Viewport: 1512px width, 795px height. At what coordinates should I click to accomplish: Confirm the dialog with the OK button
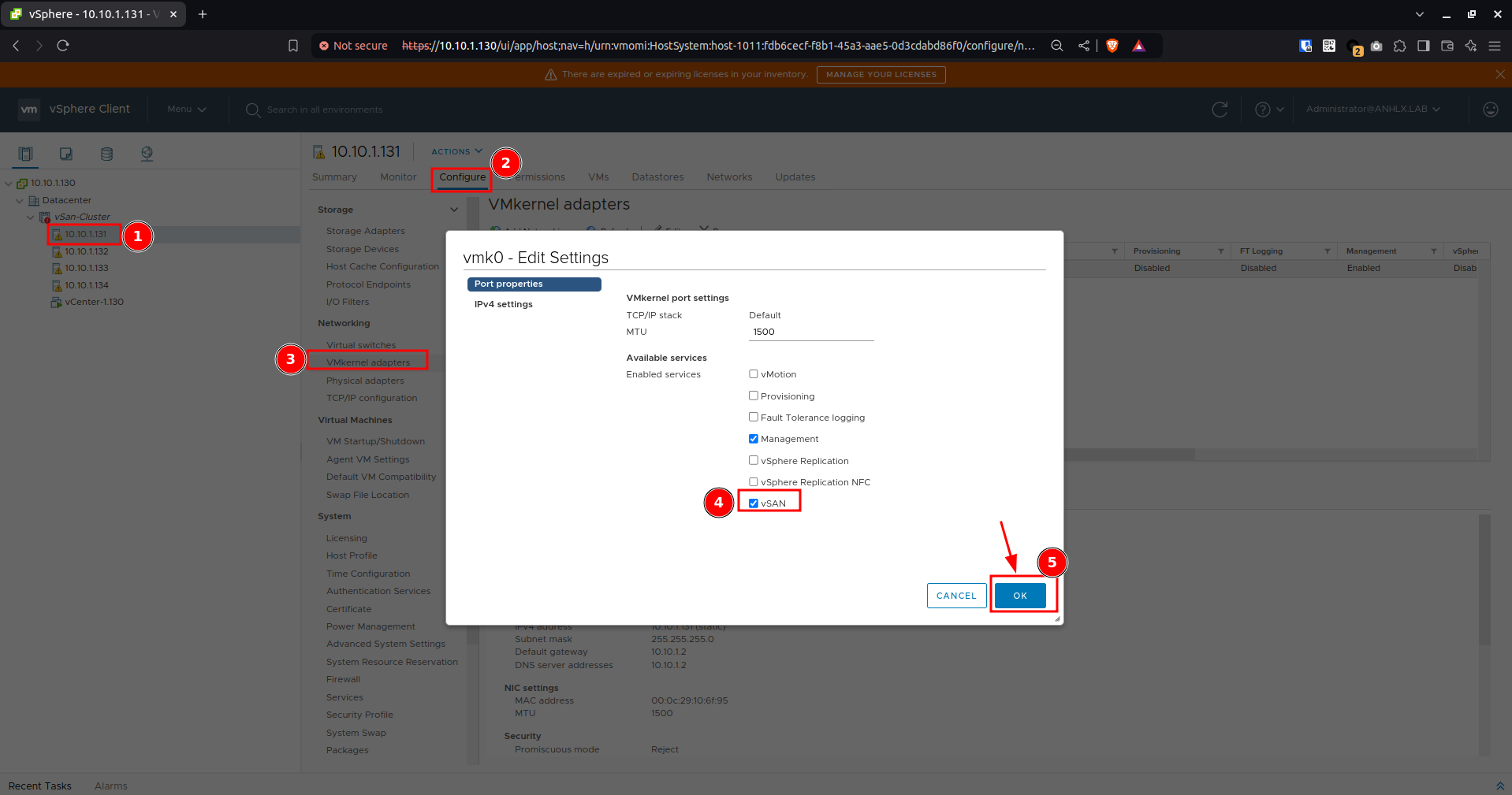(1020, 596)
